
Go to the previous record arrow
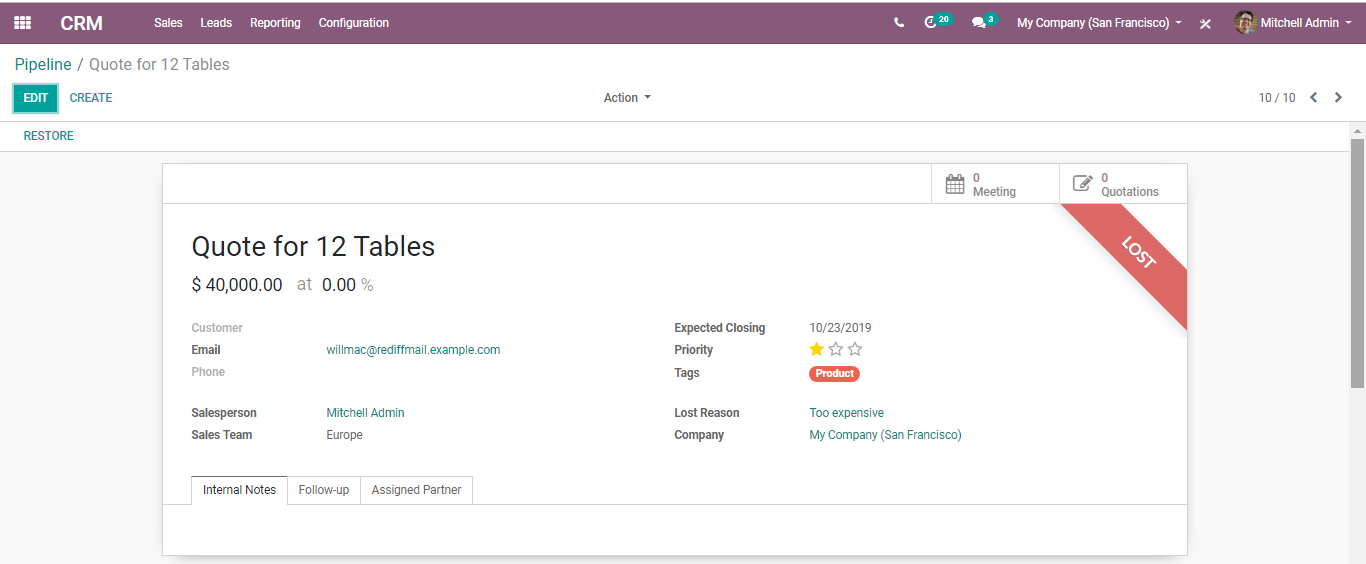tap(1314, 98)
